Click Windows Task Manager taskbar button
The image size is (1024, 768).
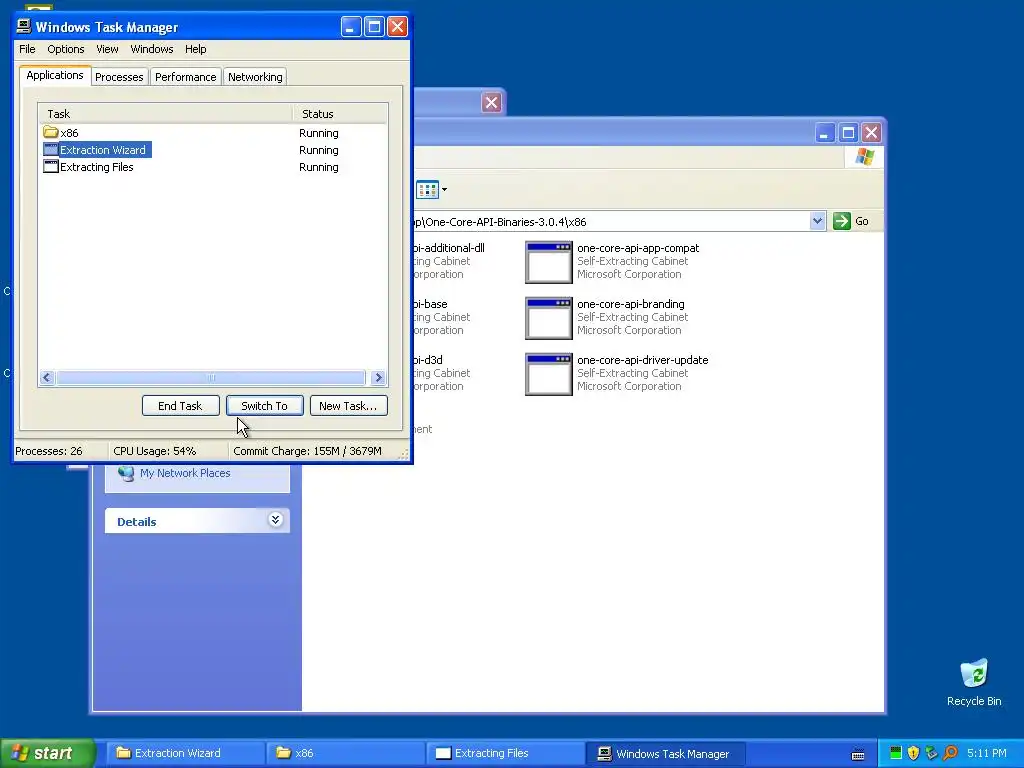[665, 753]
